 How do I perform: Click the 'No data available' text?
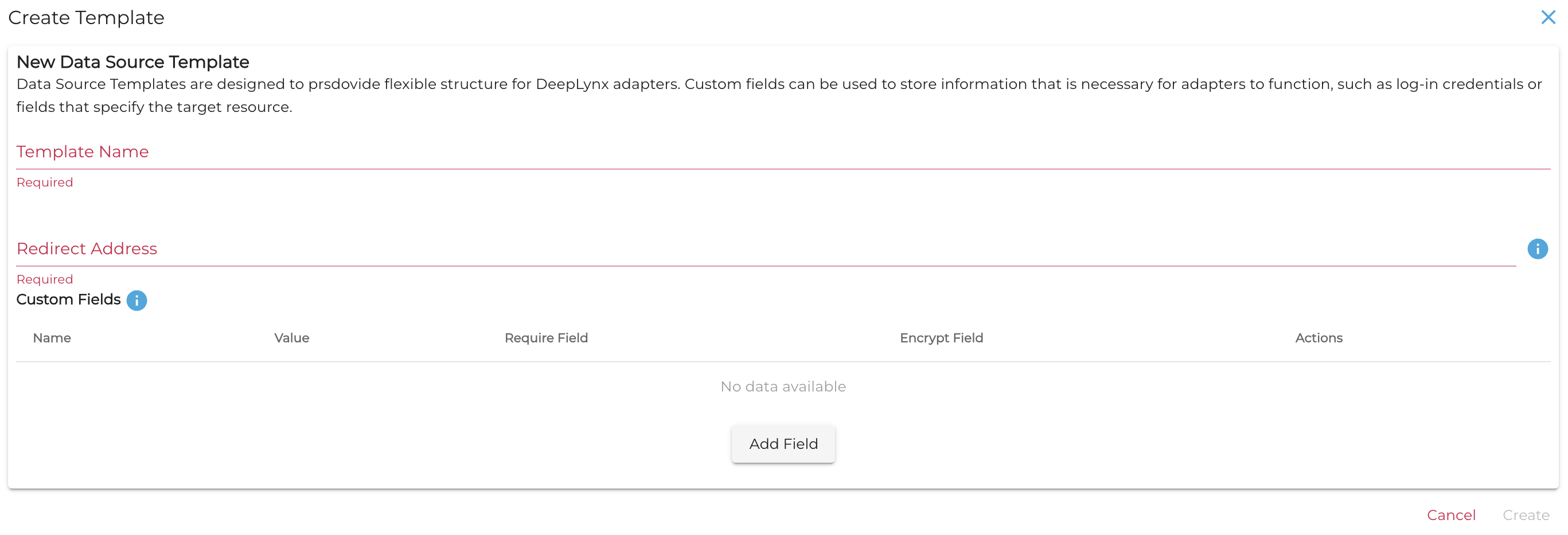coord(783,386)
